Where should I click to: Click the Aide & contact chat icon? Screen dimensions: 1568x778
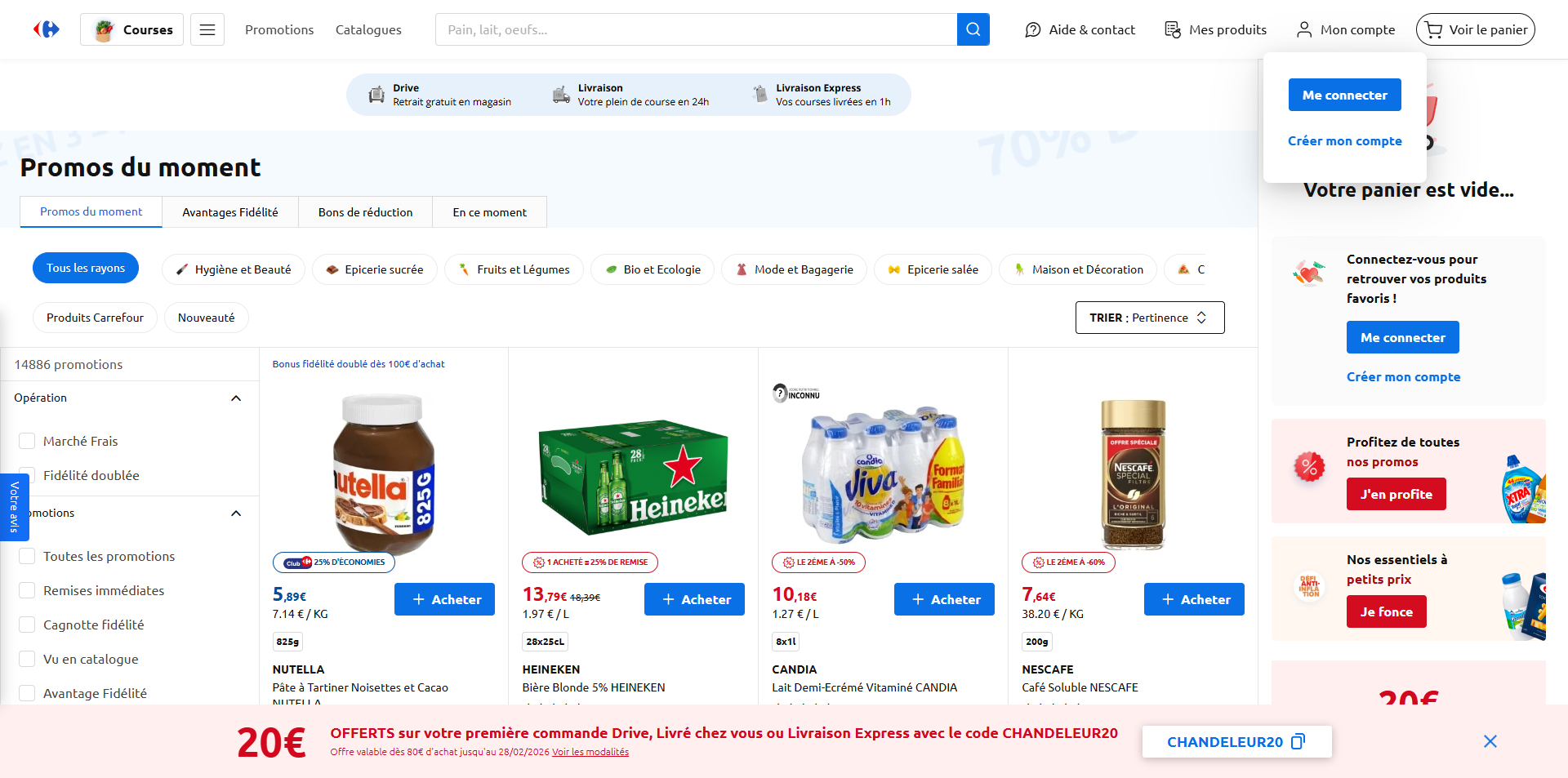(x=1033, y=29)
